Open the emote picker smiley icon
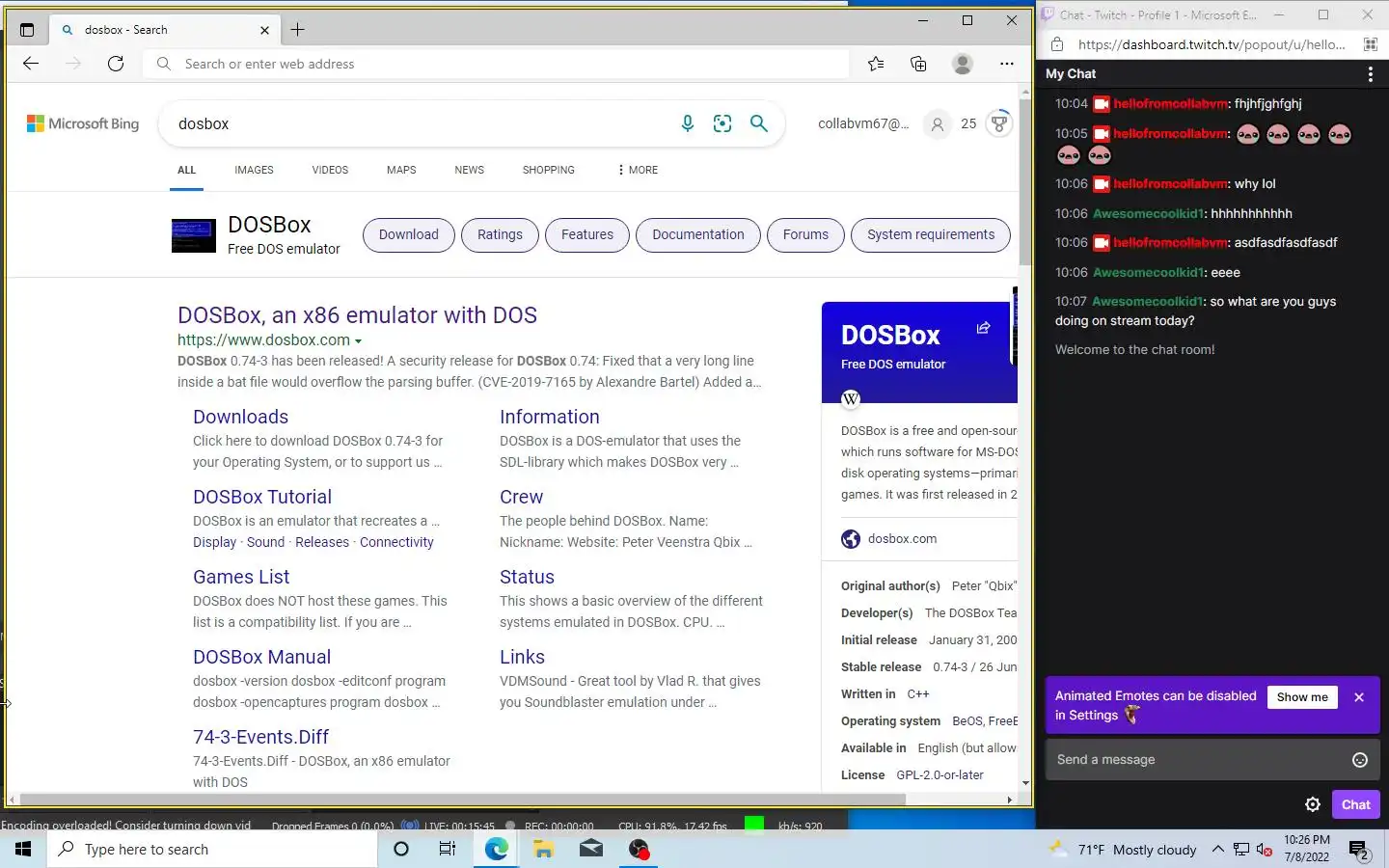The width and height of the screenshot is (1389, 868). coord(1360,760)
